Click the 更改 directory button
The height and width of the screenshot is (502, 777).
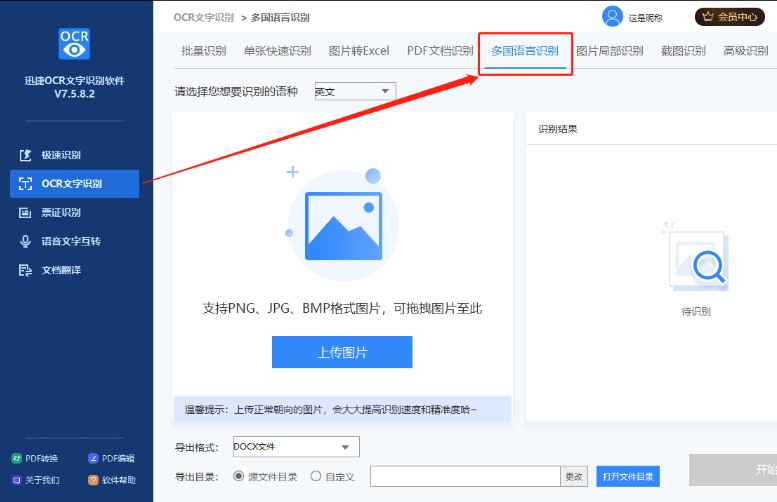(x=574, y=477)
